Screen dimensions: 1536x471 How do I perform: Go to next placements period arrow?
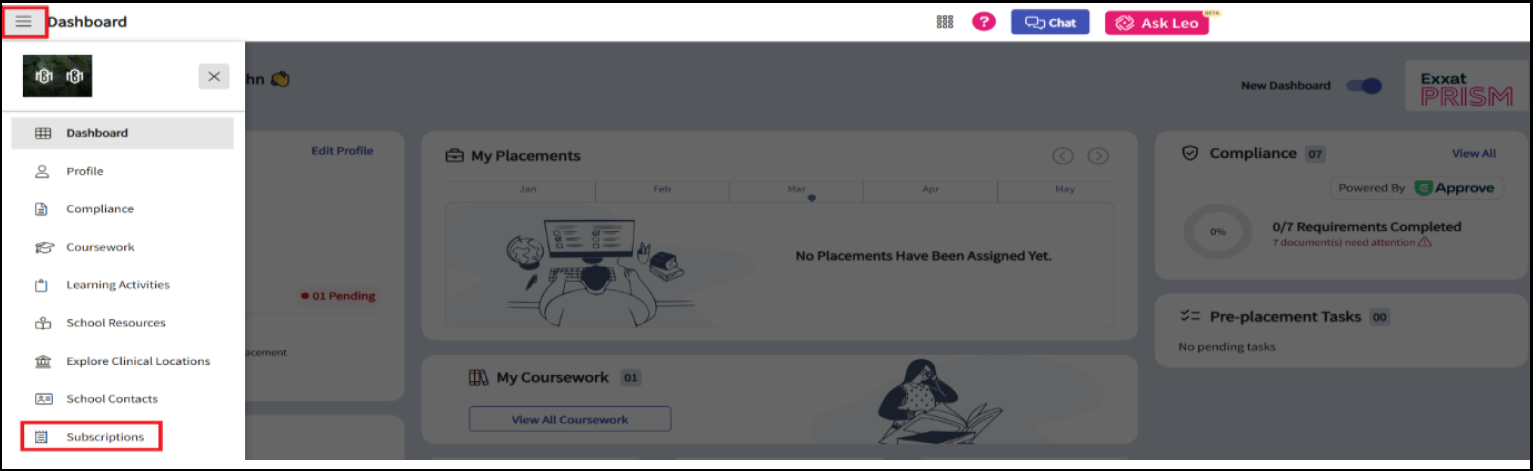click(1098, 156)
